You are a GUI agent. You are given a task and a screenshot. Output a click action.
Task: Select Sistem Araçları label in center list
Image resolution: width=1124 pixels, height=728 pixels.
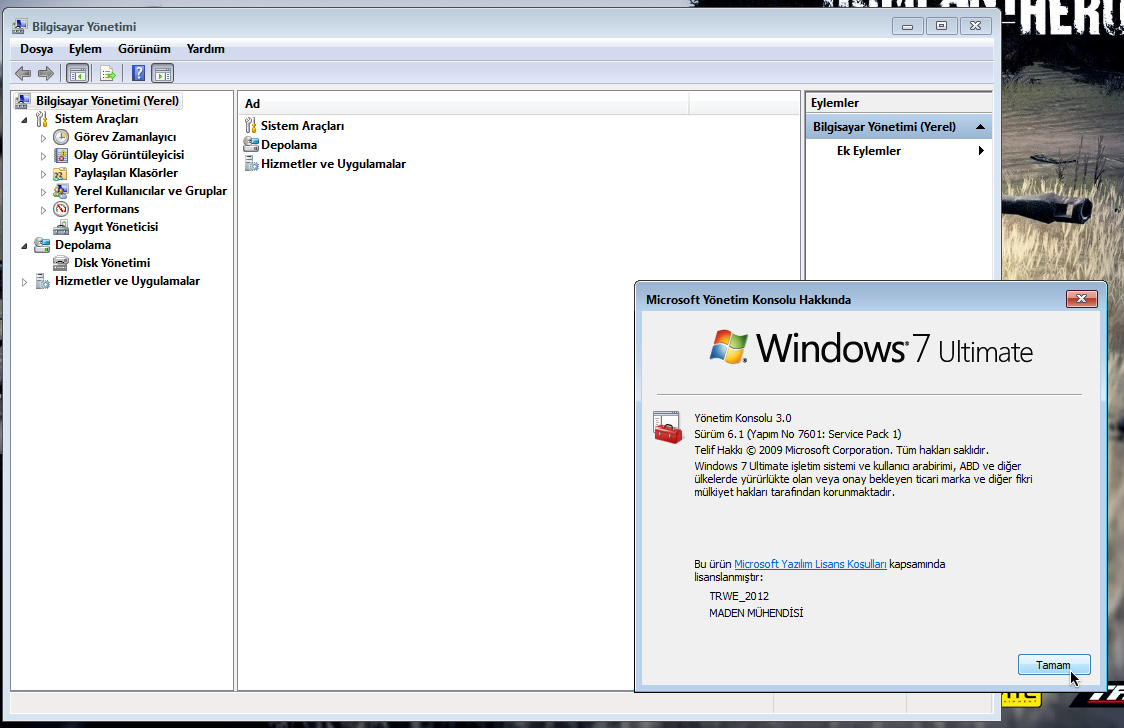tap(303, 125)
